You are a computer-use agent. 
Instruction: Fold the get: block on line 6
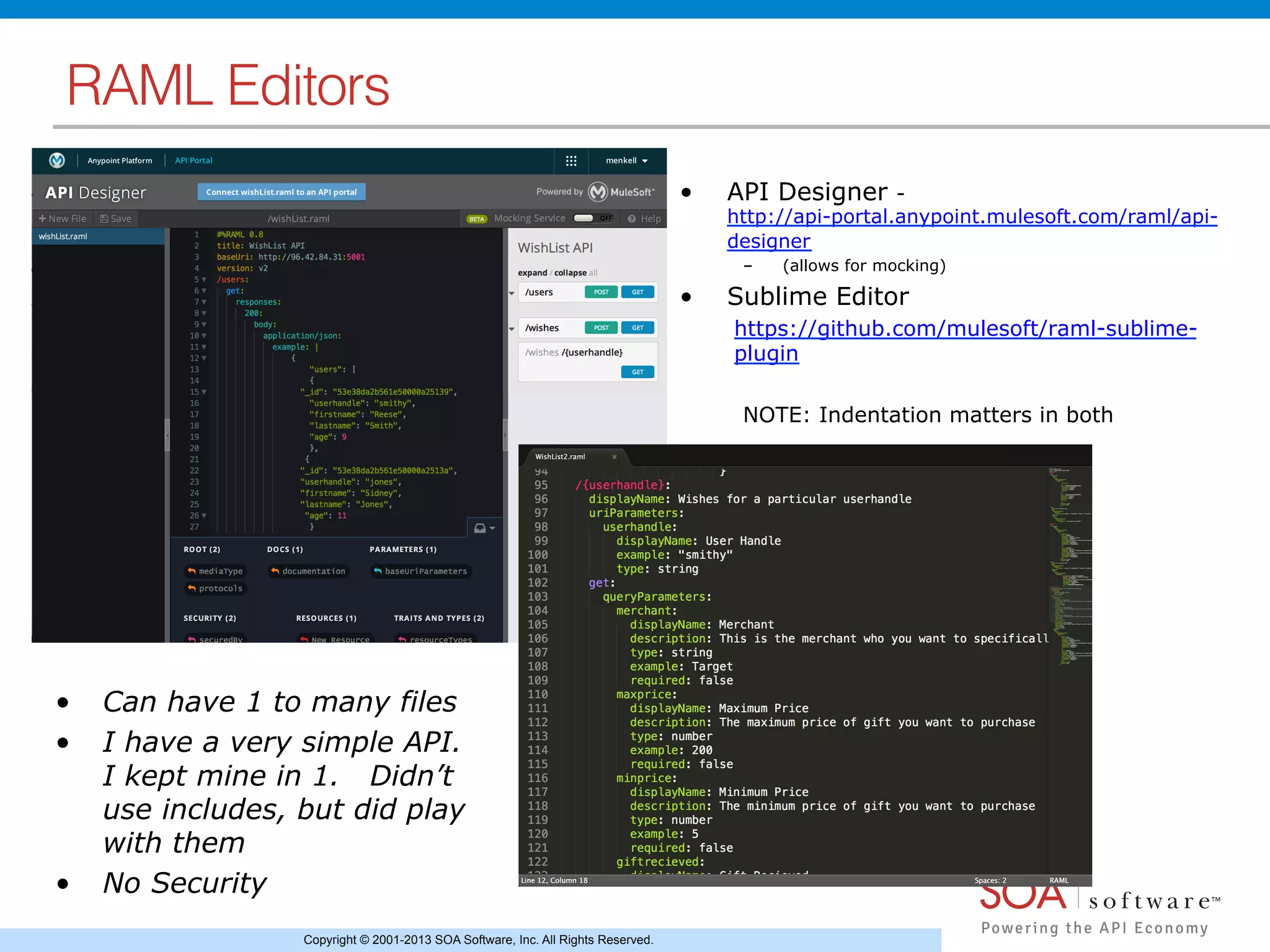(204, 291)
